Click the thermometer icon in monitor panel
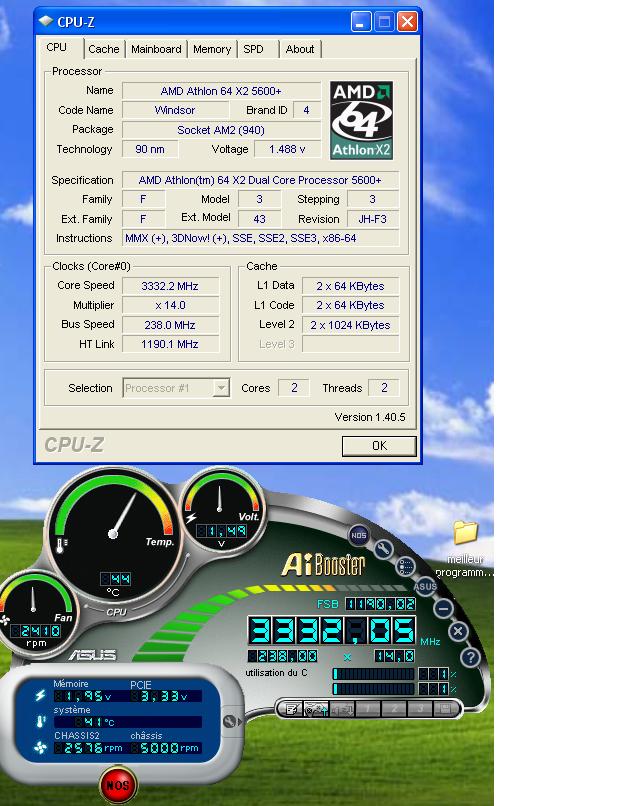640x806 pixels. coord(40,722)
